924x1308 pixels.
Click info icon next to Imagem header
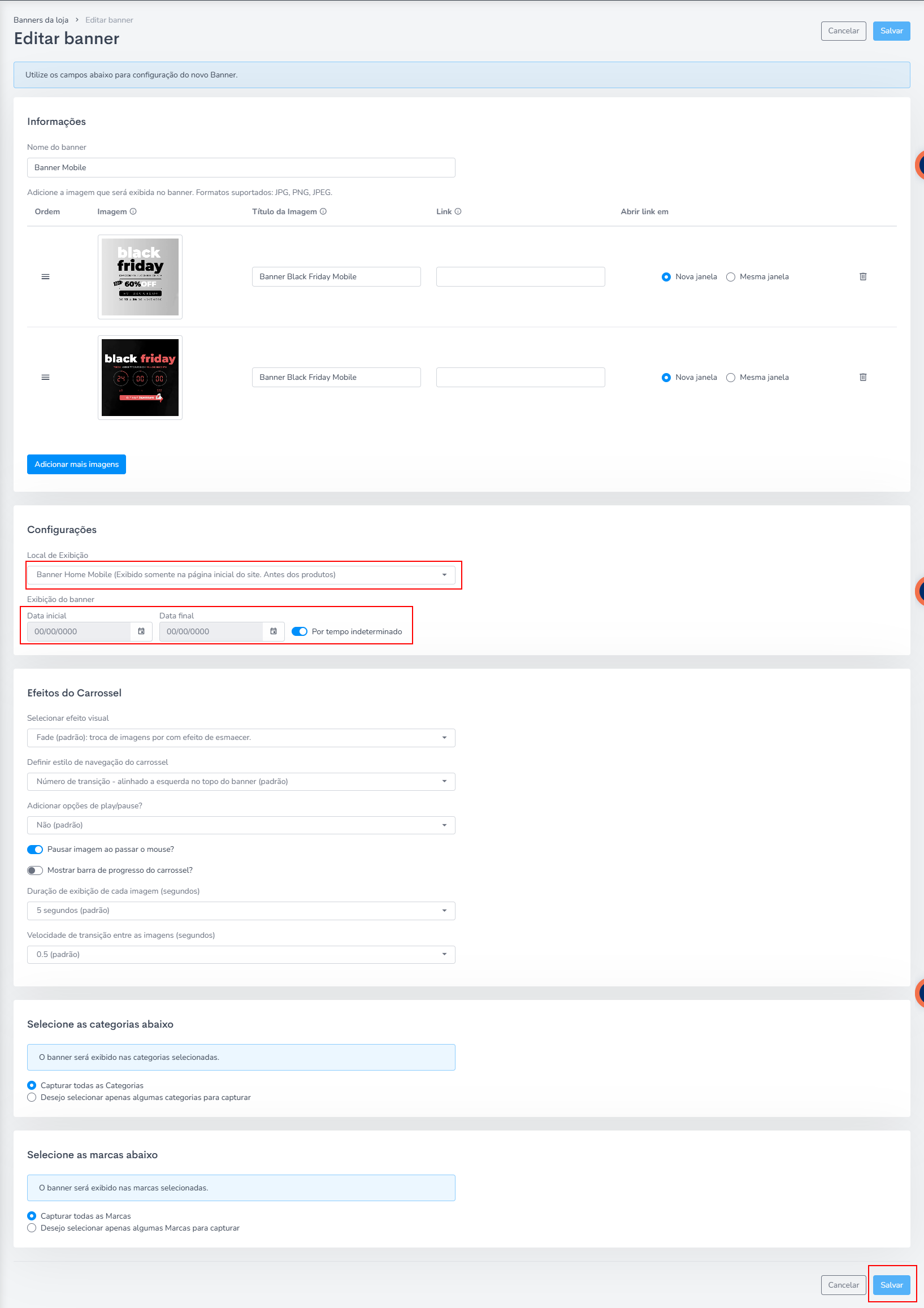tap(133, 211)
